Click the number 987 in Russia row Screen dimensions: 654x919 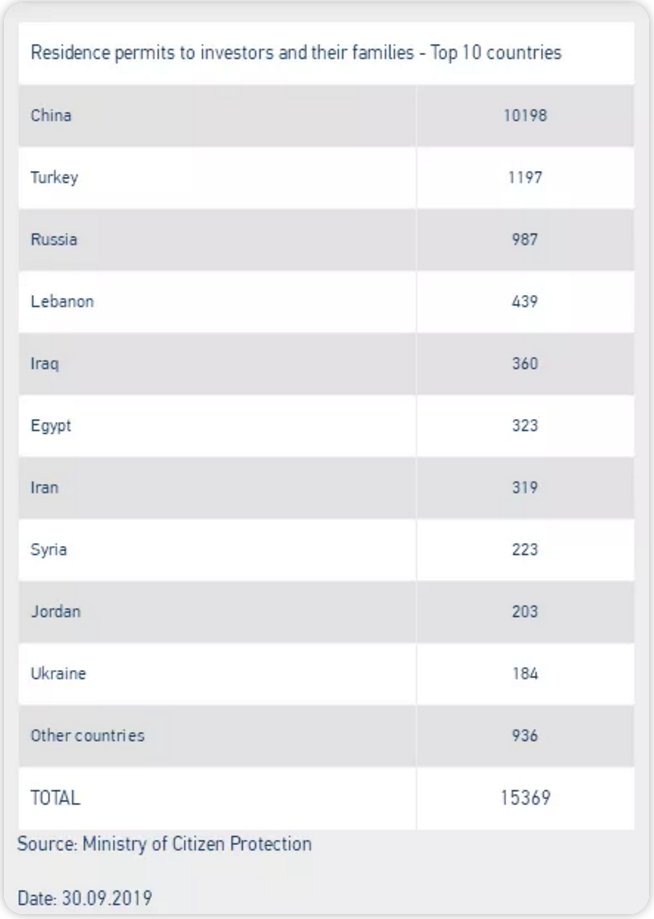coord(525,239)
